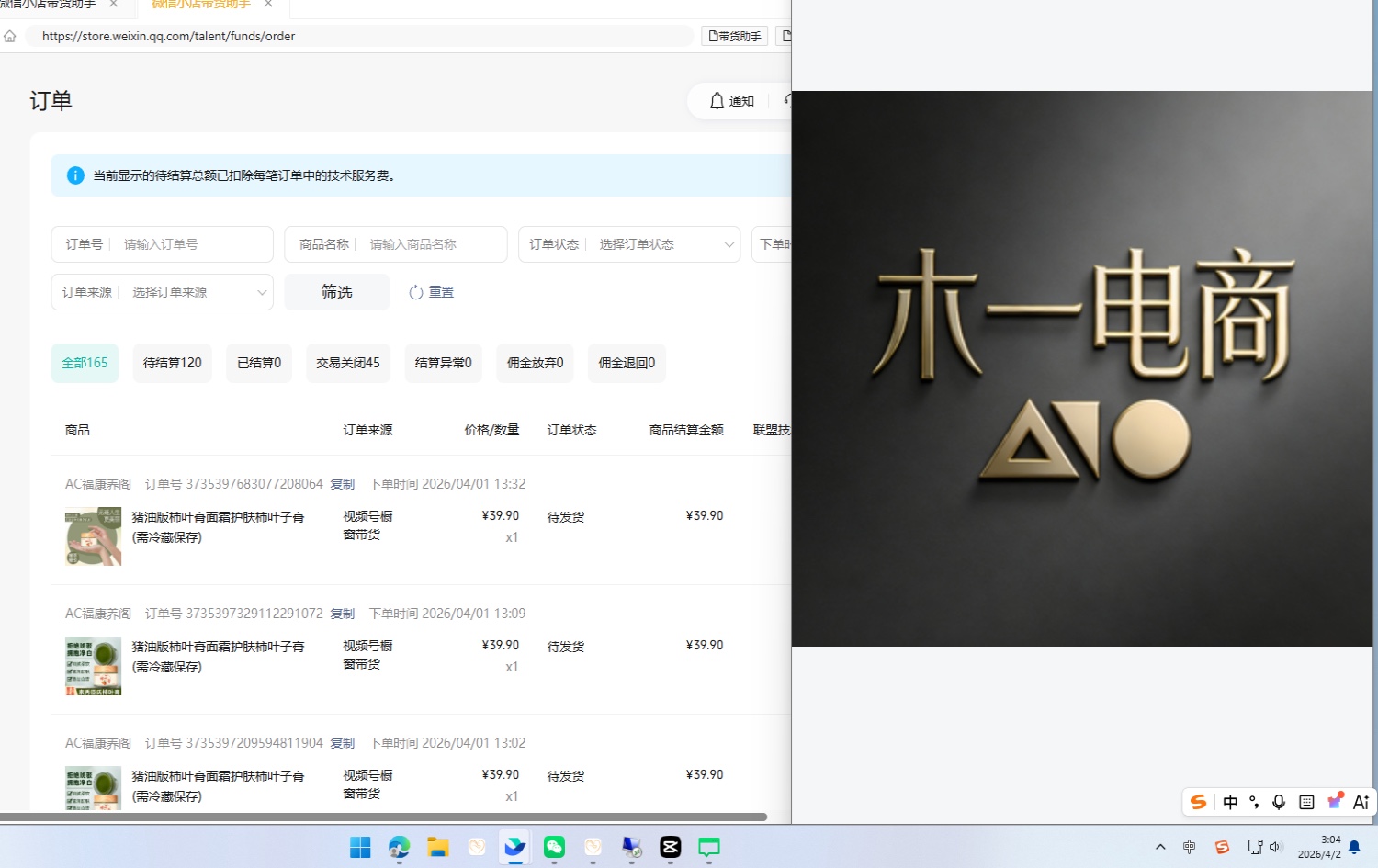1378x868 pixels.
Task: Select the microphone voice input icon
Action: point(1278,802)
